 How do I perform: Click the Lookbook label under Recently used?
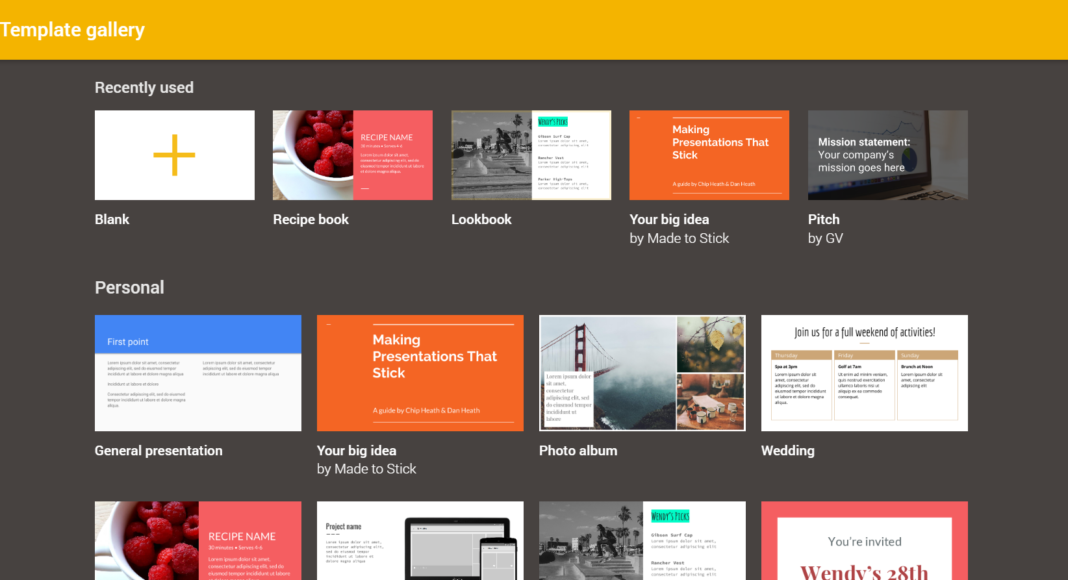(x=481, y=219)
